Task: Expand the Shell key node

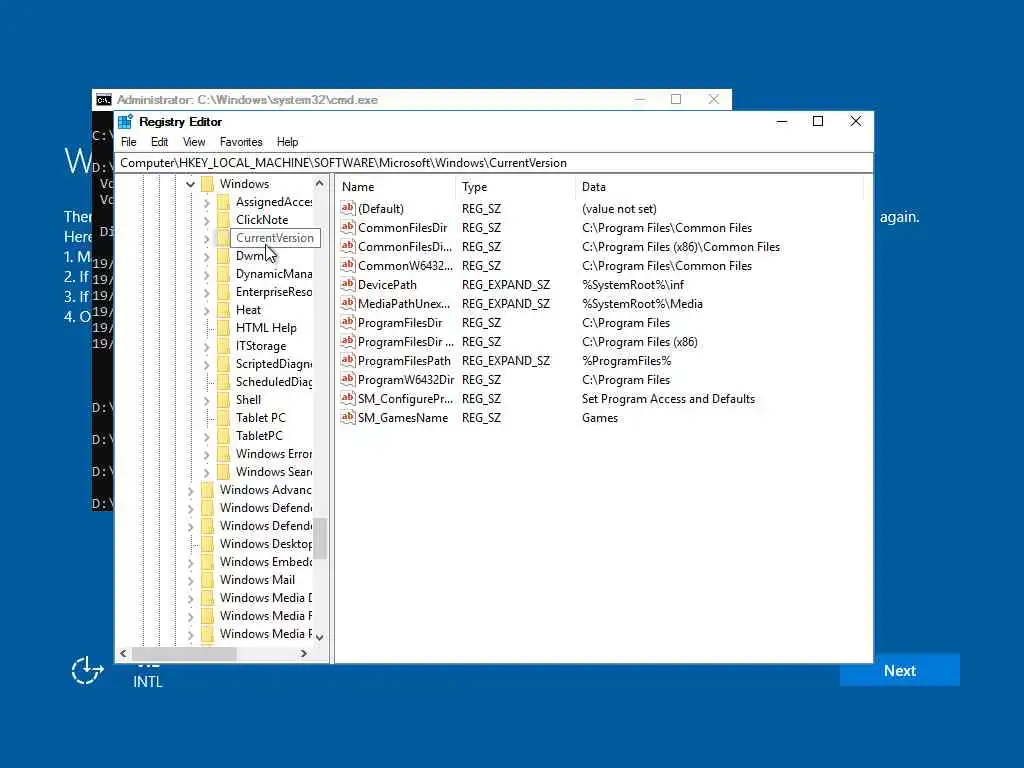Action: (206, 401)
